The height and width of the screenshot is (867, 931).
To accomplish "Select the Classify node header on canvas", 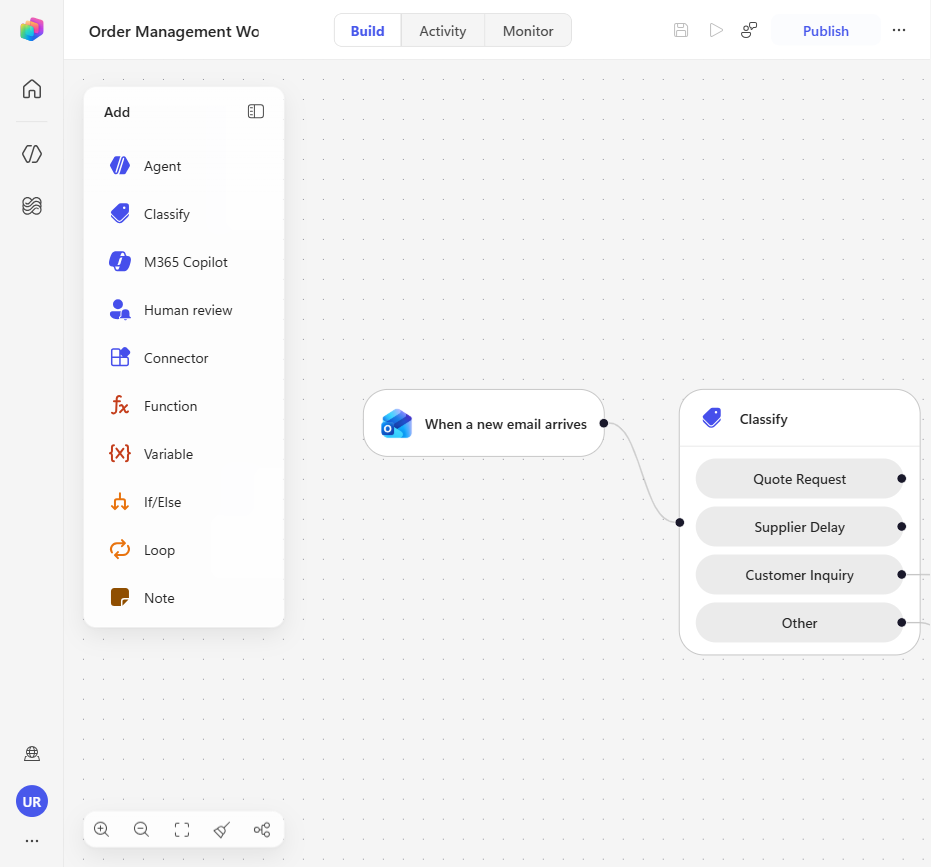I will pos(800,419).
